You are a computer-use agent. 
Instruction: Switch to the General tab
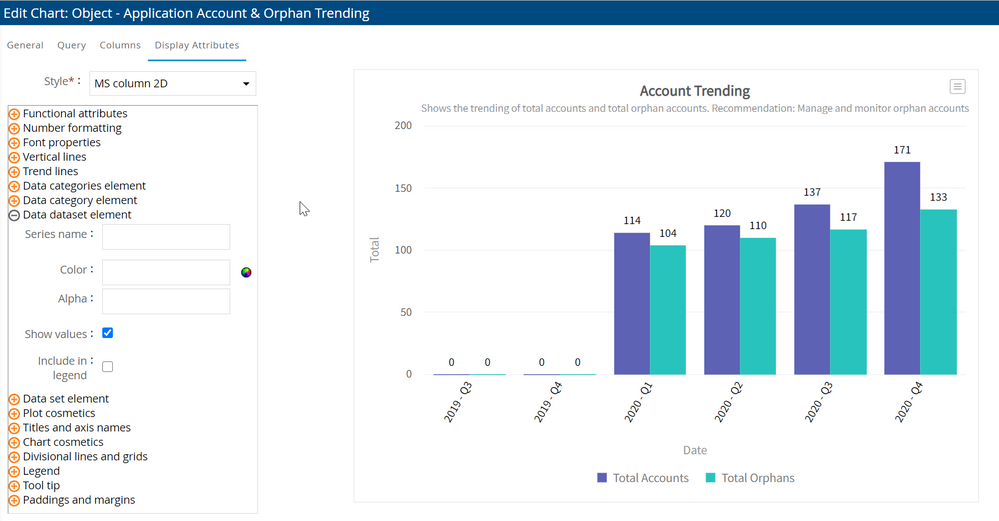tap(25, 45)
